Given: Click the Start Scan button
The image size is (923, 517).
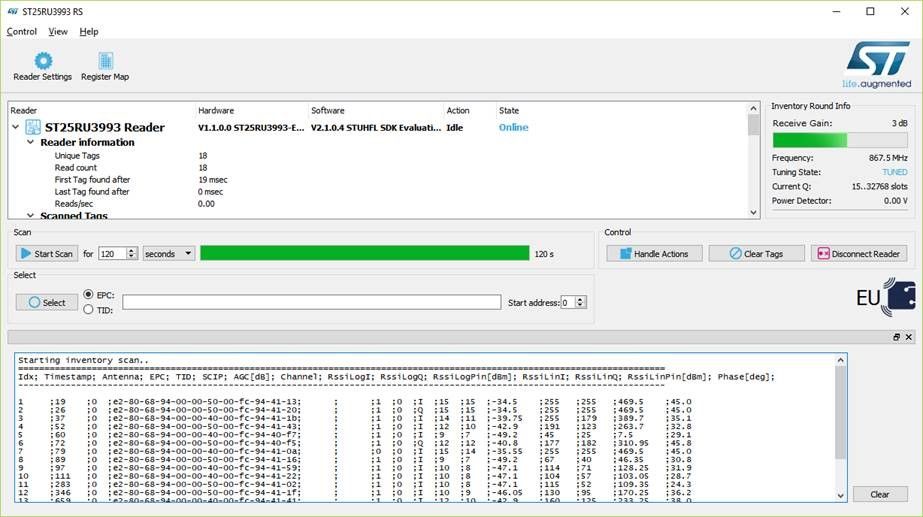Looking at the screenshot, I should (47, 254).
